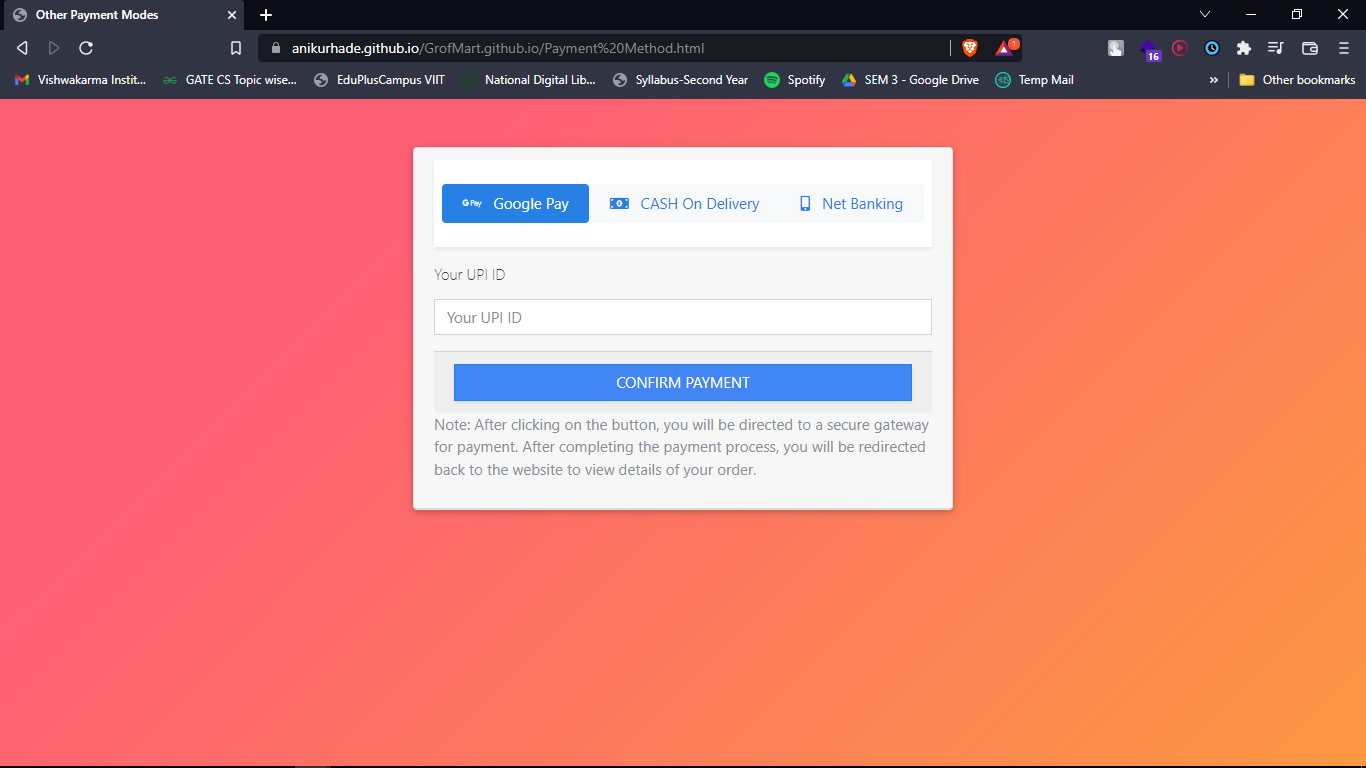
Task: Open the EduPlusCampus VIIT bookmark
Action: pyautogui.click(x=380, y=80)
